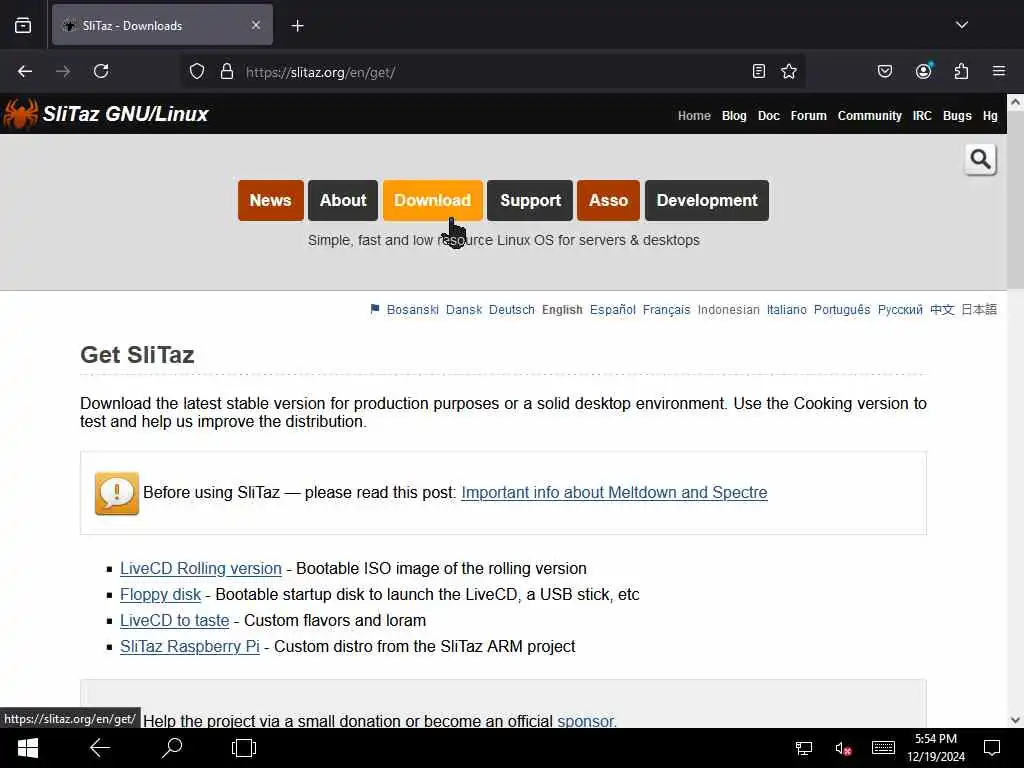The width and height of the screenshot is (1024, 768).
Task: Open the site search magnifier icon
Action: (980, 159)
